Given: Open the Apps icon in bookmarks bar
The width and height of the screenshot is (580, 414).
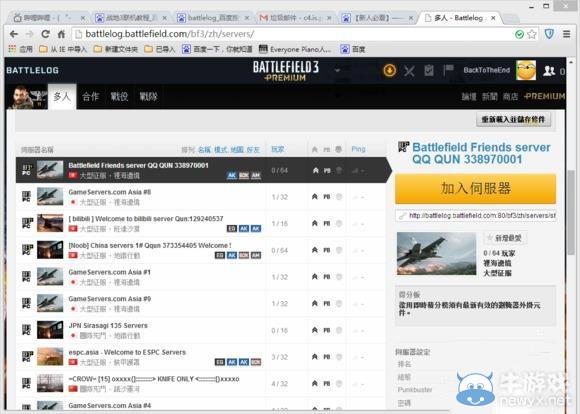Looking at the screenshot, I should tap(12, 49).
